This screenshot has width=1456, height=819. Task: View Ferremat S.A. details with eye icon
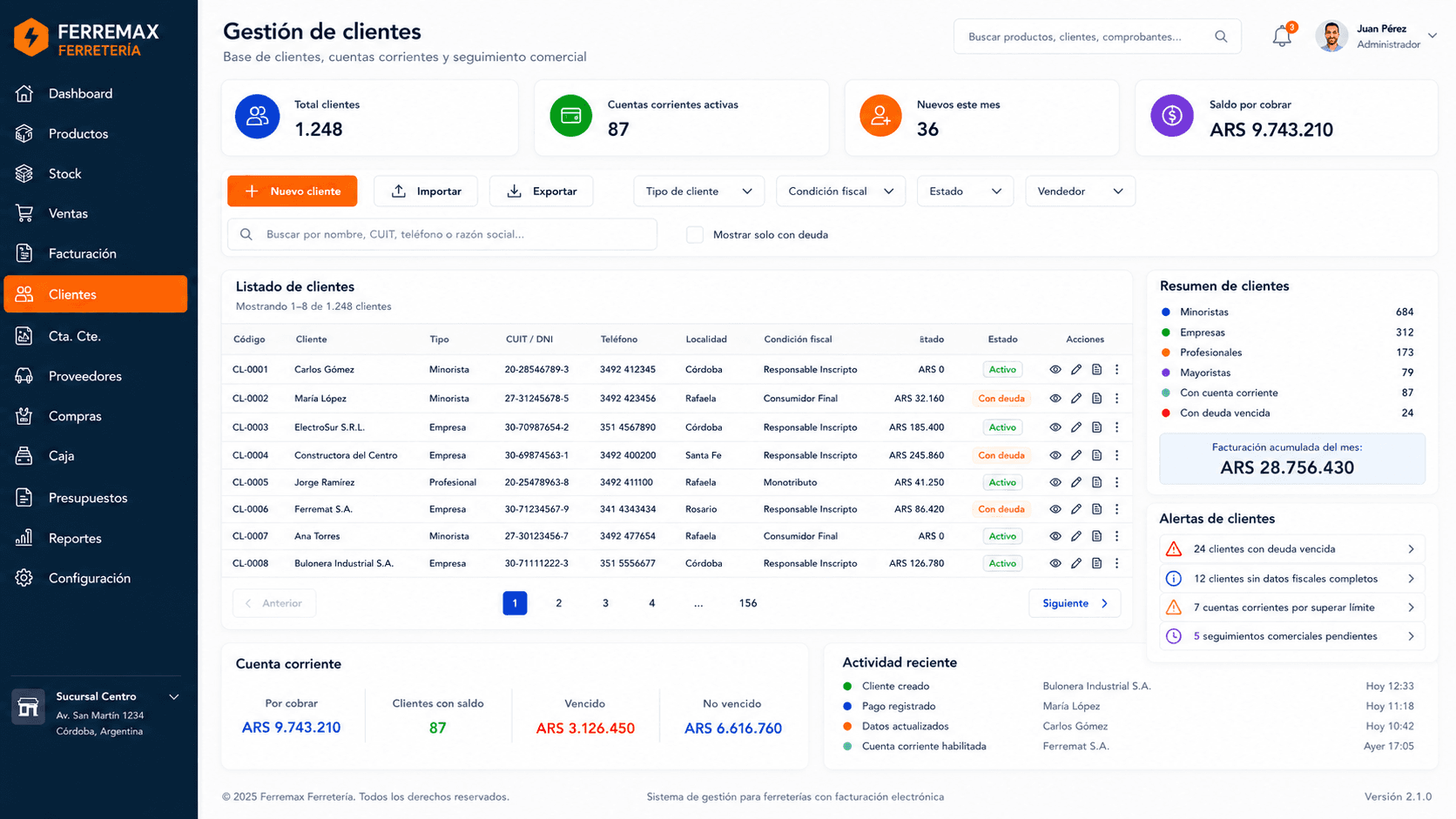(x=1055, y=509)
